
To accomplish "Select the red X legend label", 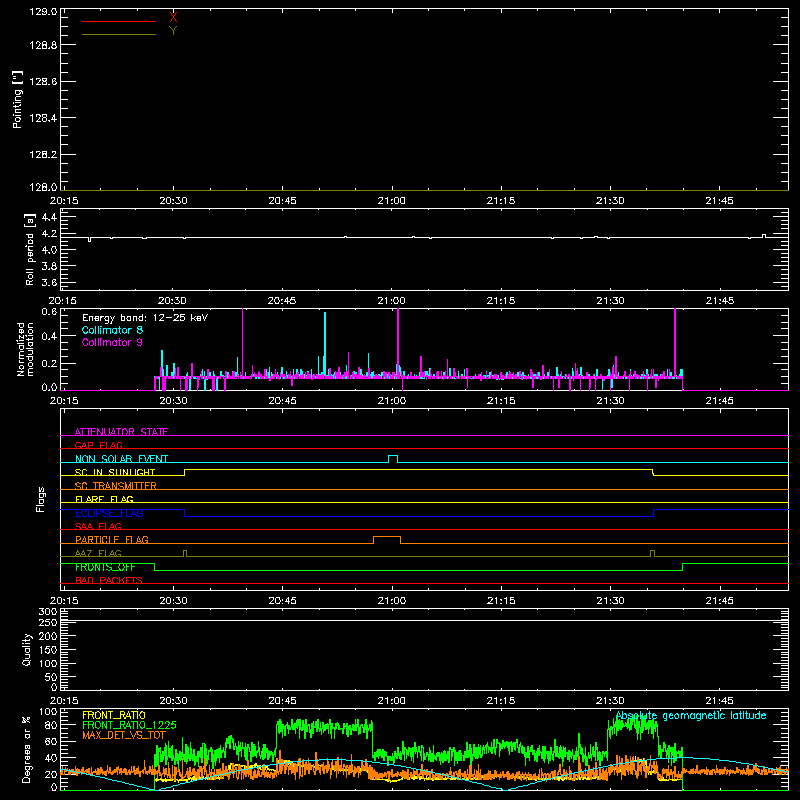I will [x=173, y=17].
